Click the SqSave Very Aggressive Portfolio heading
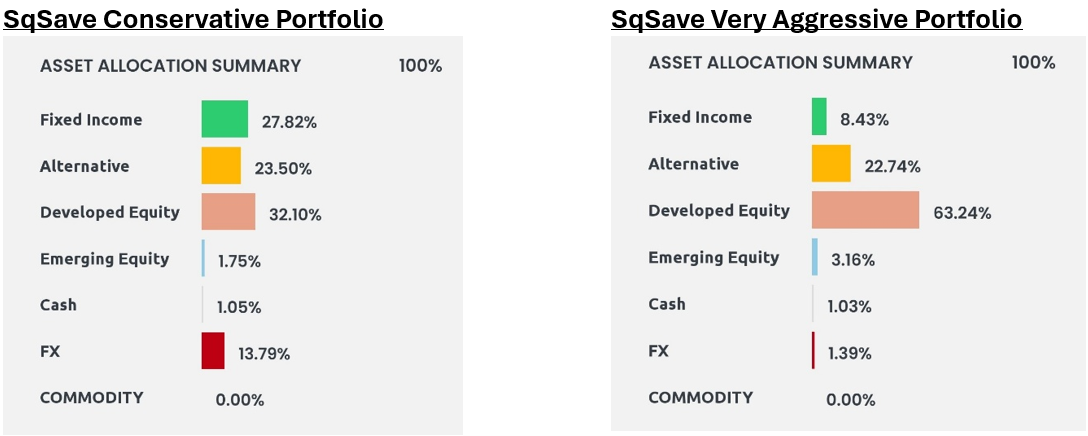This screenshot has width=1088, height=436. [816, 18]
